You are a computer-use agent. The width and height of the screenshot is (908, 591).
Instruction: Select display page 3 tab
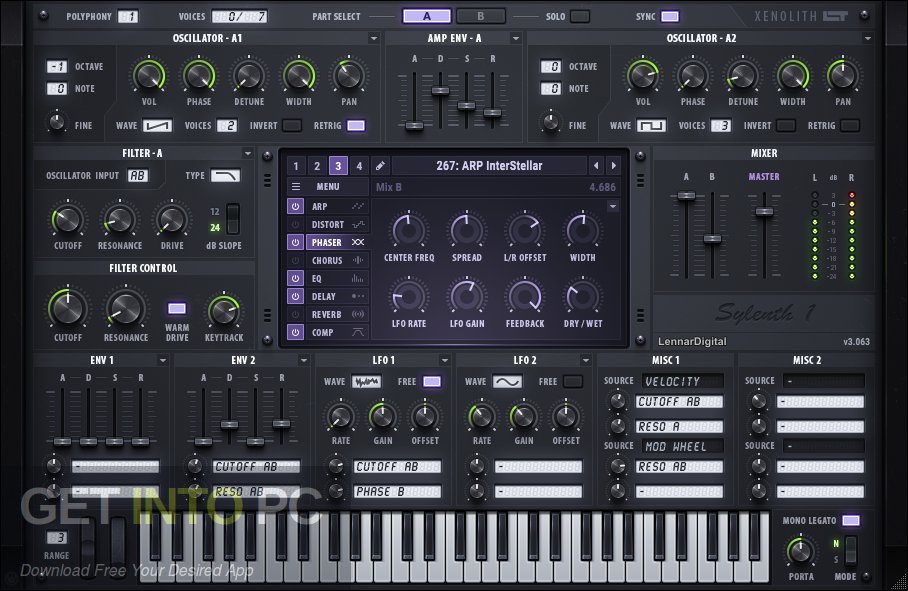pos(338,166)
